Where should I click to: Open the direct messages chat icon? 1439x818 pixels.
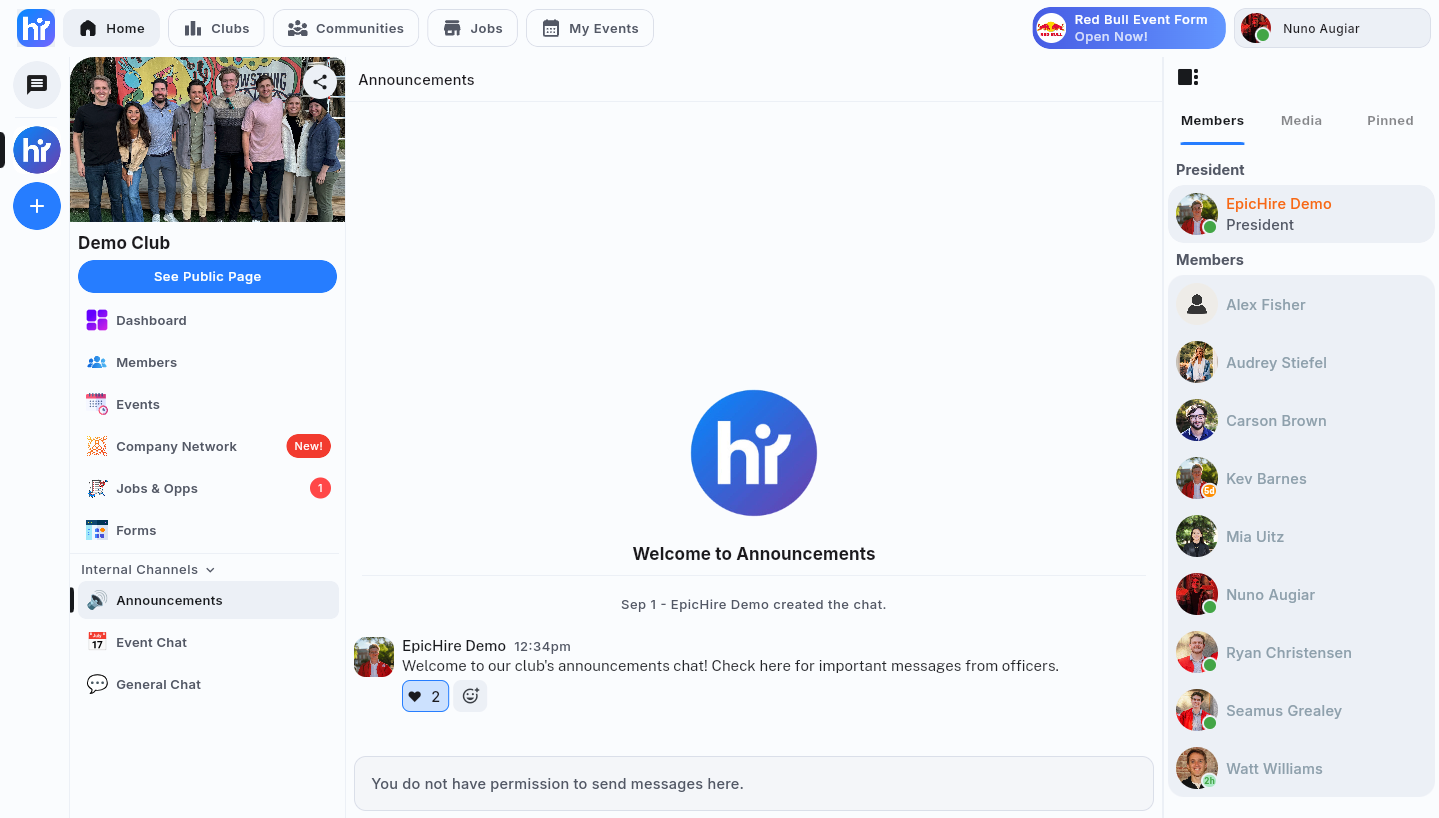[37, 84]
